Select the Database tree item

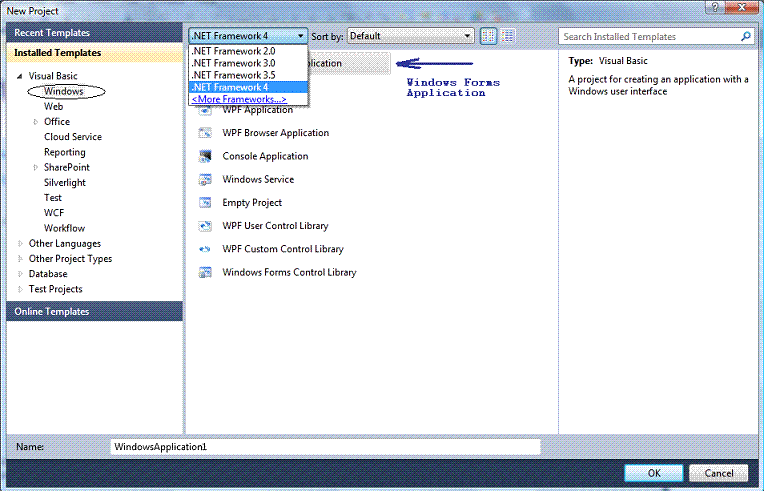pyautogui.click(x=48, y=274)
